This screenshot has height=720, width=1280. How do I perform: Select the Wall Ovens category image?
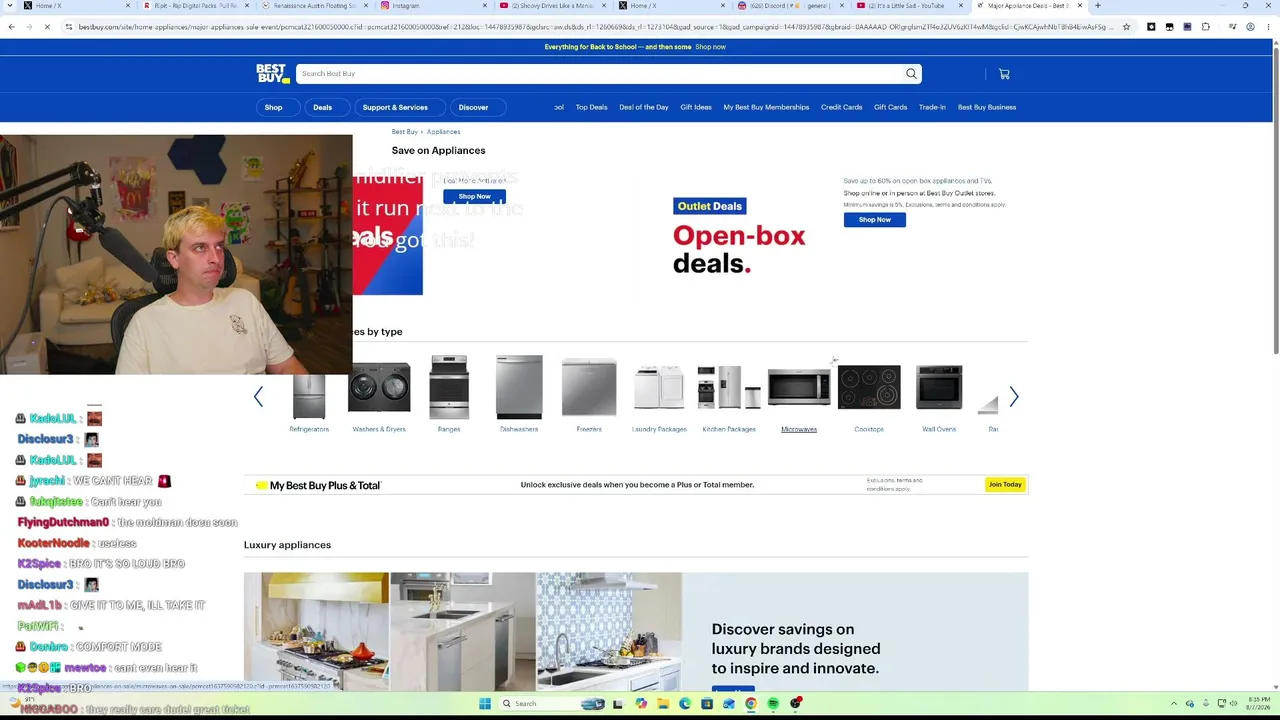pyautogui.click(x=939, y=387)
